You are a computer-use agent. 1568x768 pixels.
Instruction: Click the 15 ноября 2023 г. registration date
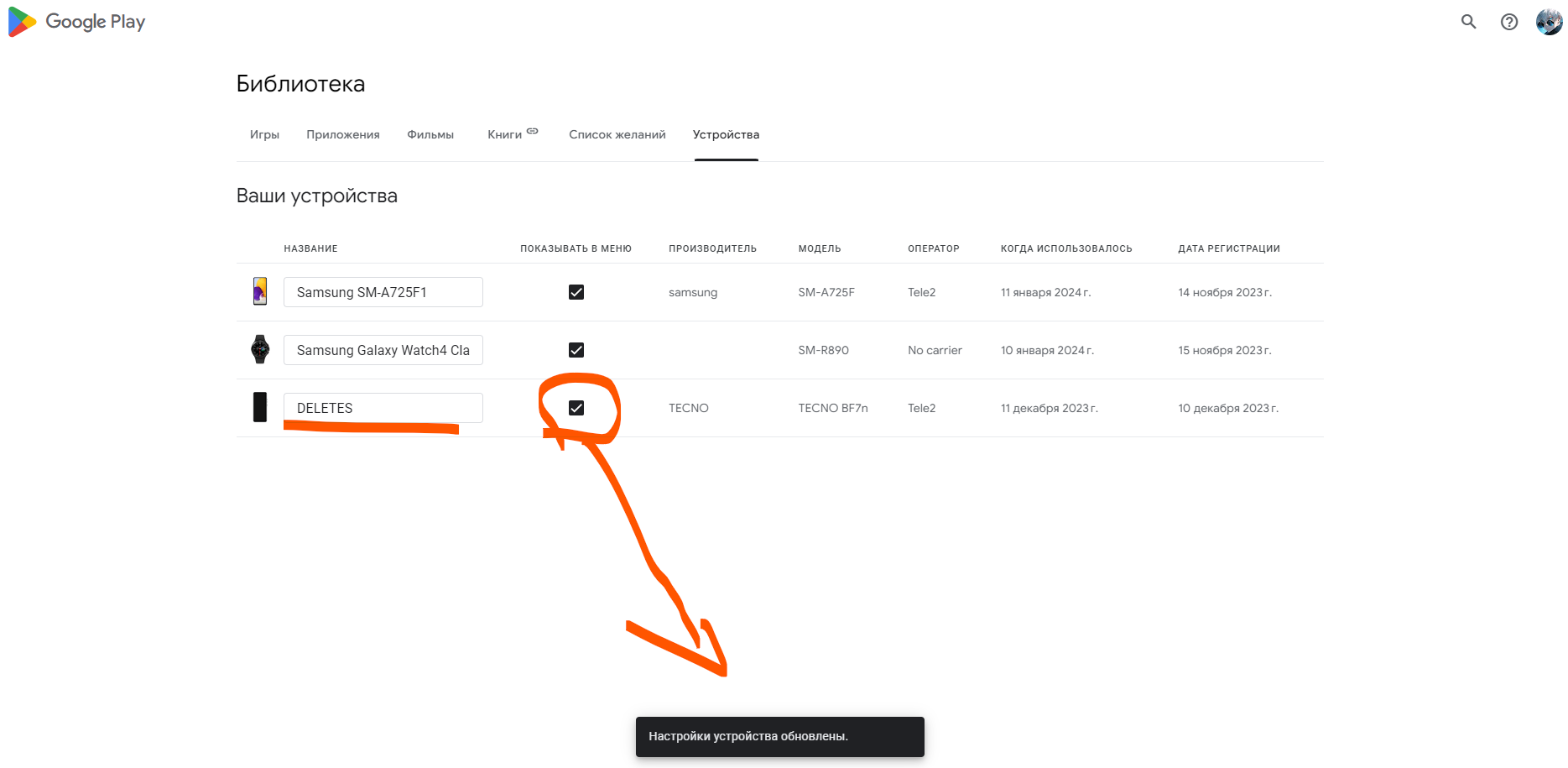click(x=1225, y=350)
